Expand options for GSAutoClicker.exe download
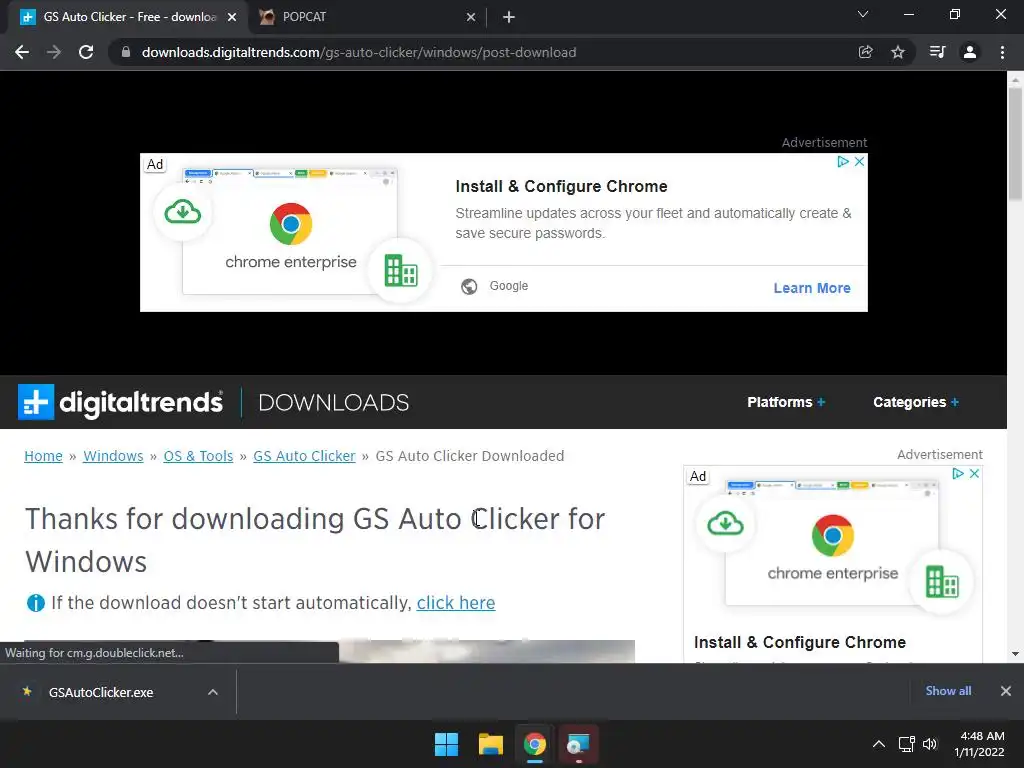The width and height of the screenshot is (1024, 768). coord(213,692)
